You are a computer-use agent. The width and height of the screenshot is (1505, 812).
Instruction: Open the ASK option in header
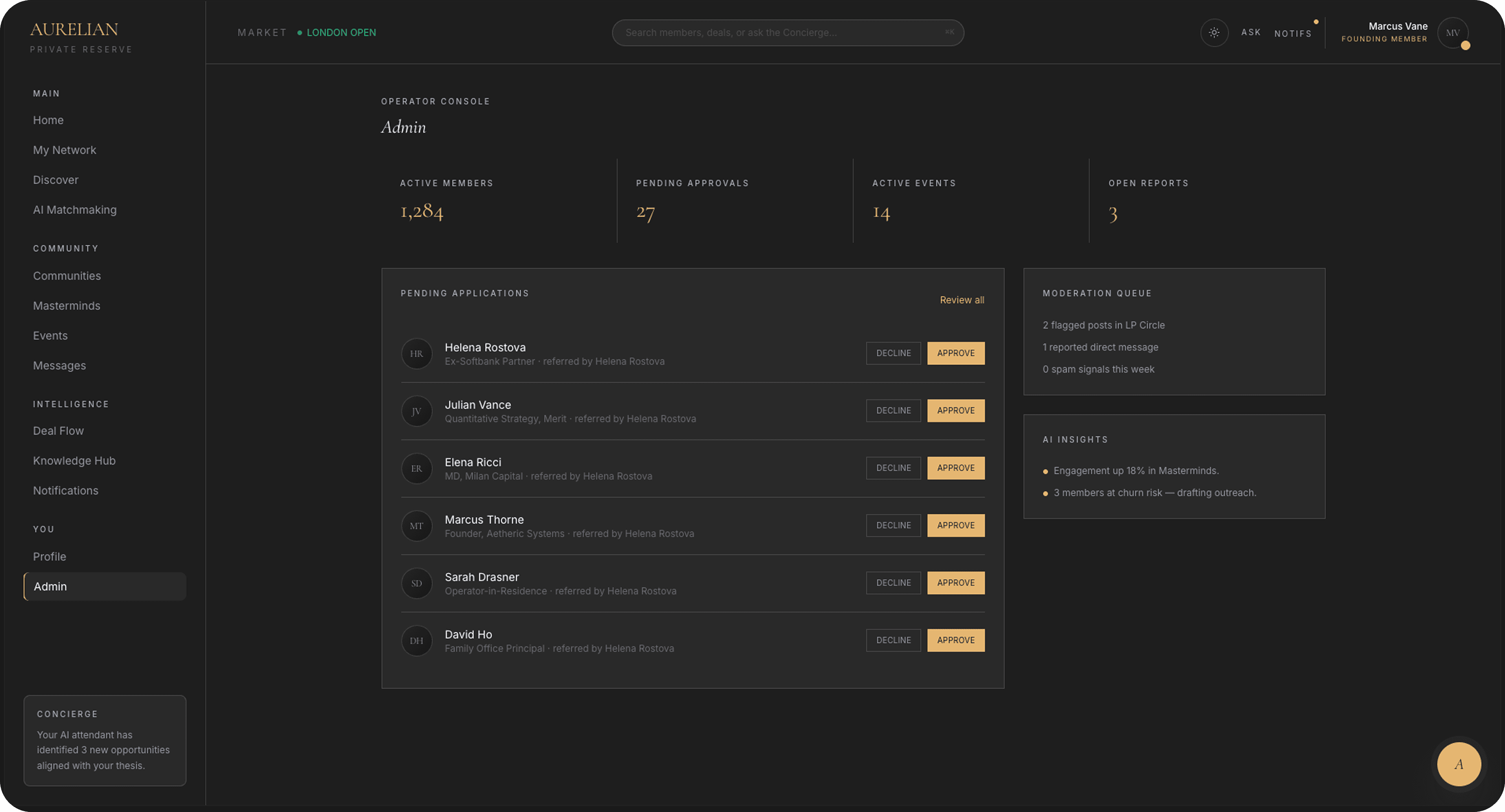click(1251, 32)
